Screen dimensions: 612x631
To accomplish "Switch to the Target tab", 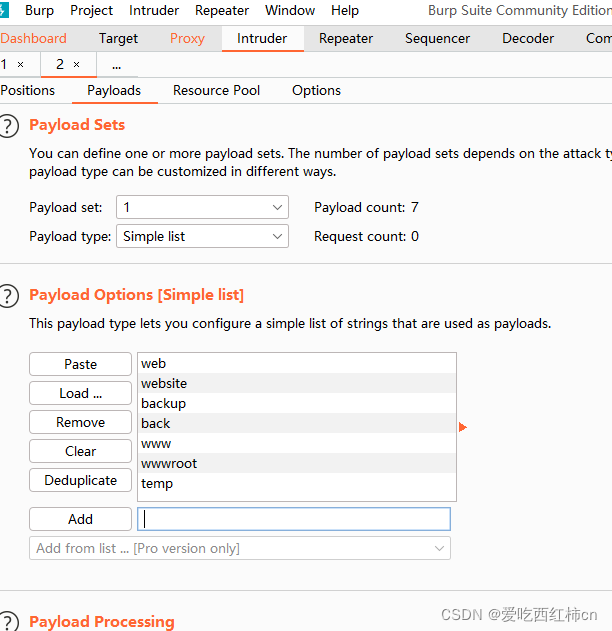I will (118, 38).
